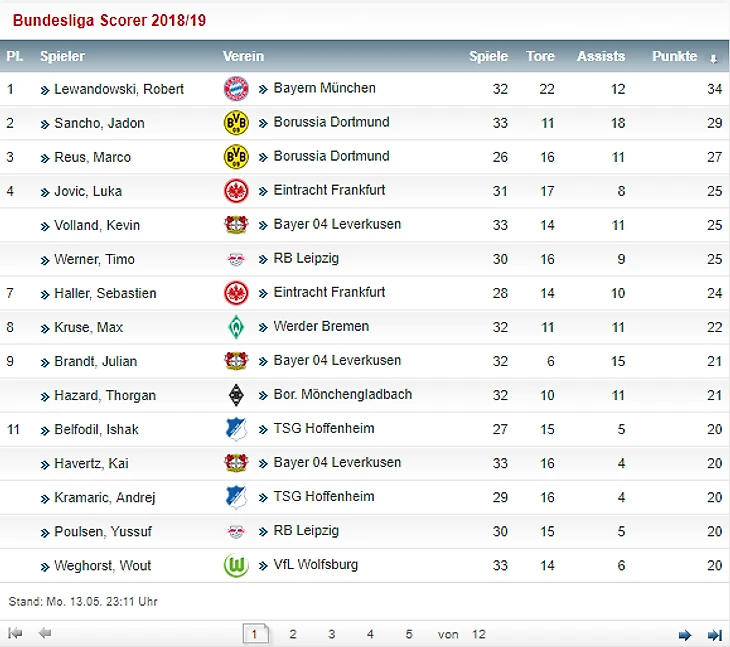The height and width of the screenshot is (647, 730).
Task: Open Haller, Sebastien player link
Action: point(105,293)
